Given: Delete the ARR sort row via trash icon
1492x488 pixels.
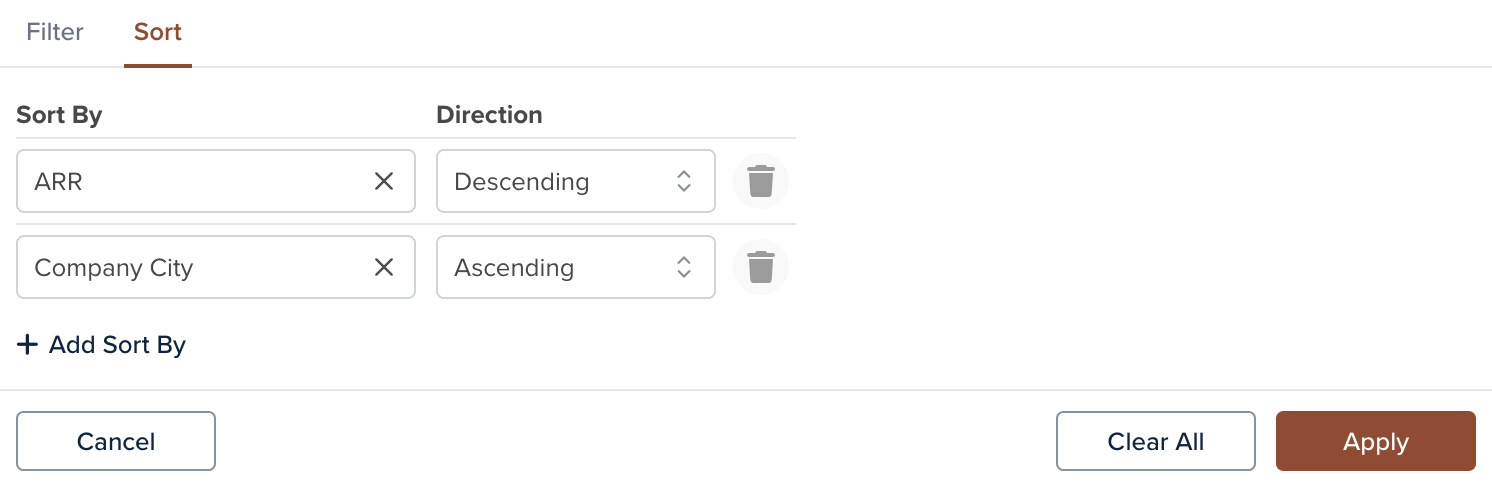Looking at the screenshot, I should (x=761, y=181).
